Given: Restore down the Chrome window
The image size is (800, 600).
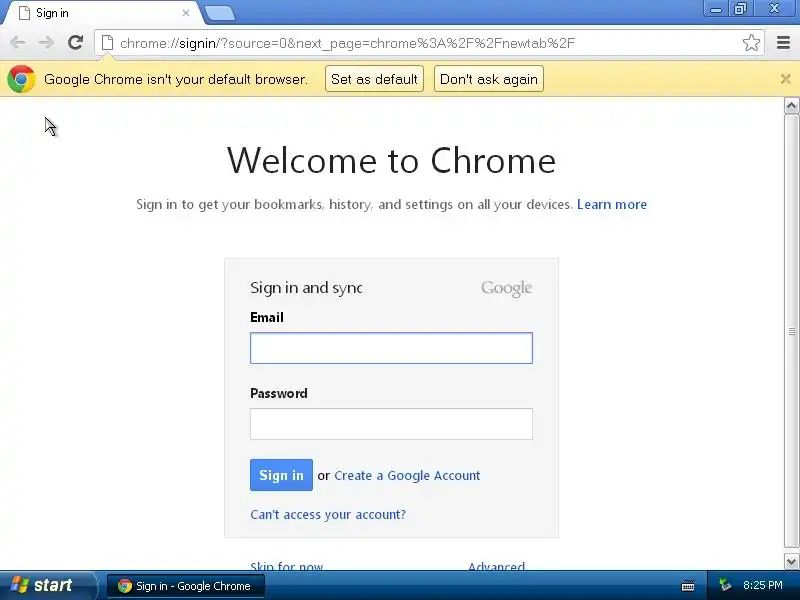Looking at the screenshot, I should tap(740, 9).
